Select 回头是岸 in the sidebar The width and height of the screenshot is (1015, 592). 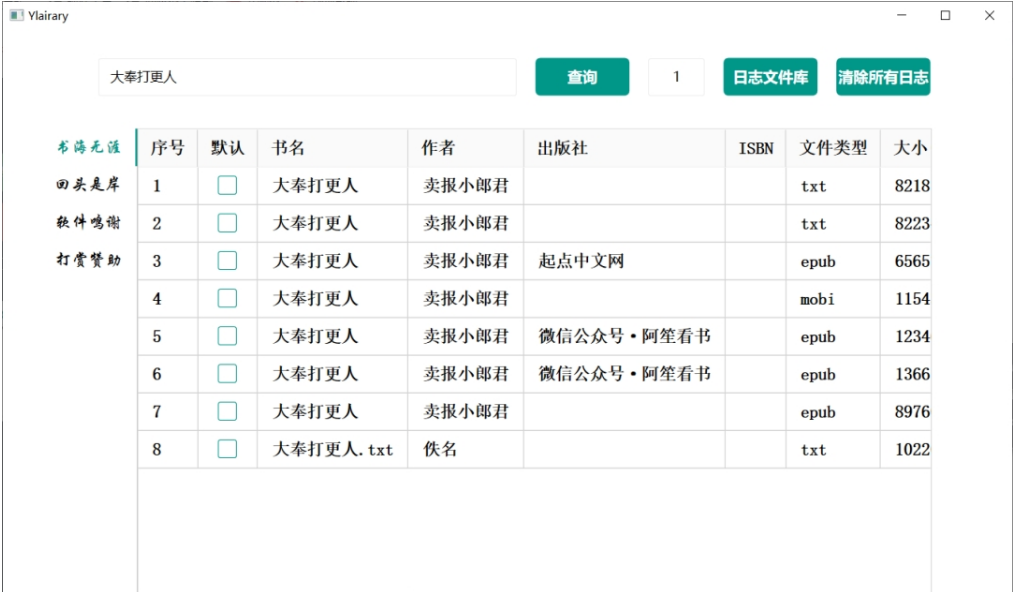tap(90, 184)
